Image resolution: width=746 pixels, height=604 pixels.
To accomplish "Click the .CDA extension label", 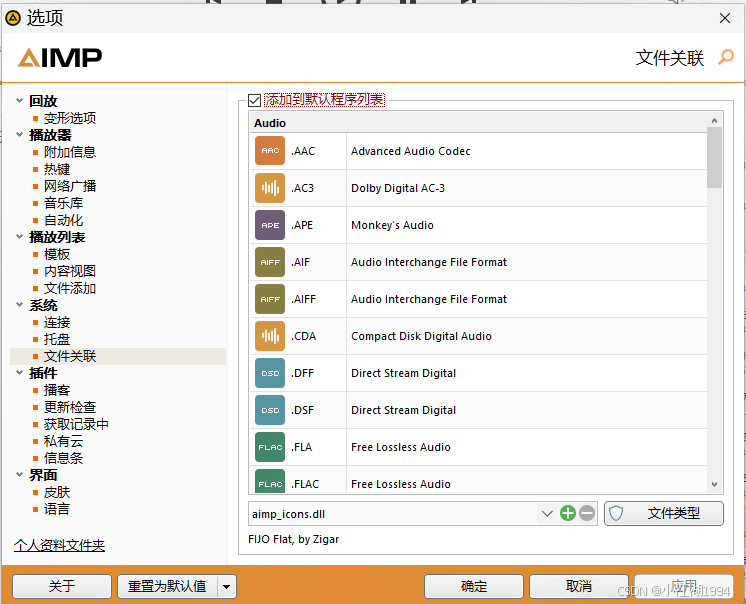I will 304,336.
